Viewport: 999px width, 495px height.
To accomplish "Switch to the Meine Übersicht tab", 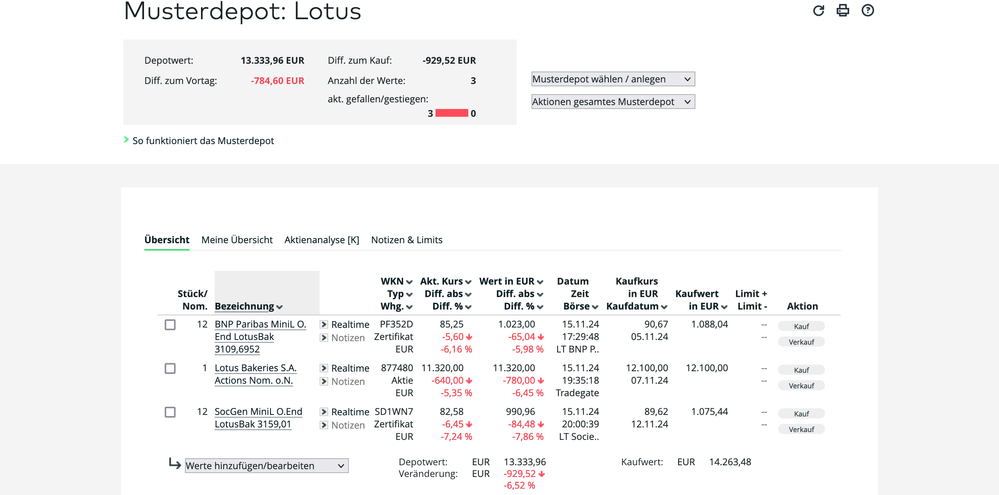I will tap(237, 240).
